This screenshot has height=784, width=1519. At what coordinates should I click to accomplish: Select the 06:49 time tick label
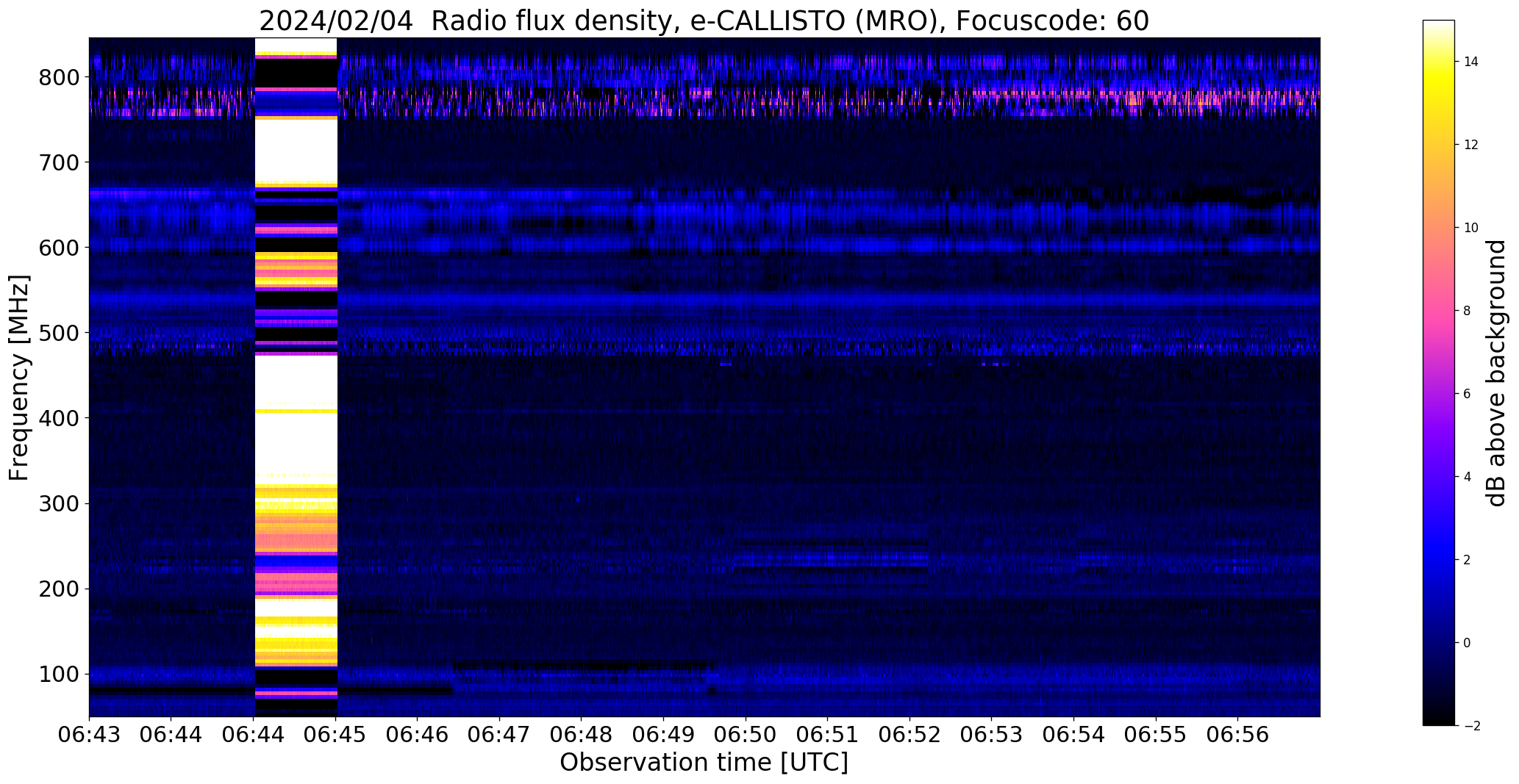pyautogui.click(x=664, y=735)
